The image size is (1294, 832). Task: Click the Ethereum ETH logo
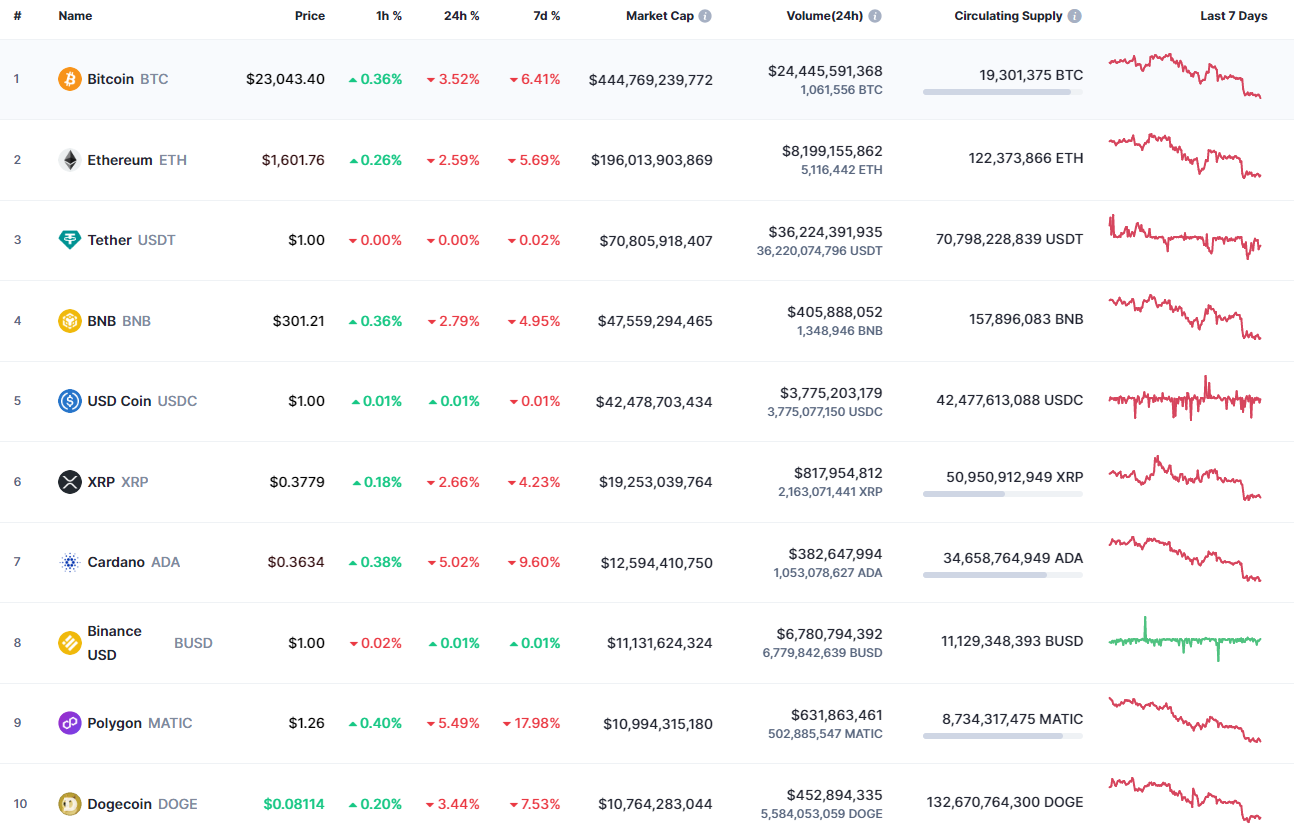(x=68, y=158)
